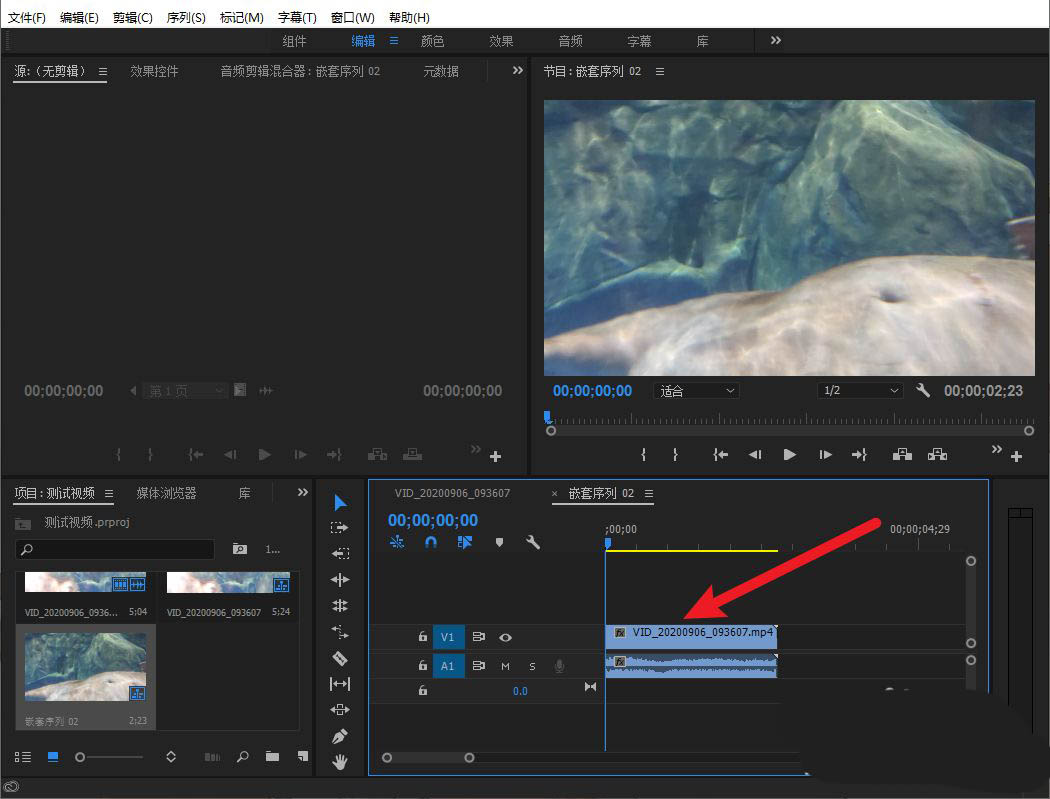Screen dimensions: 1050x799
Task: Activate the Hand tool
Action: [340, 761]
